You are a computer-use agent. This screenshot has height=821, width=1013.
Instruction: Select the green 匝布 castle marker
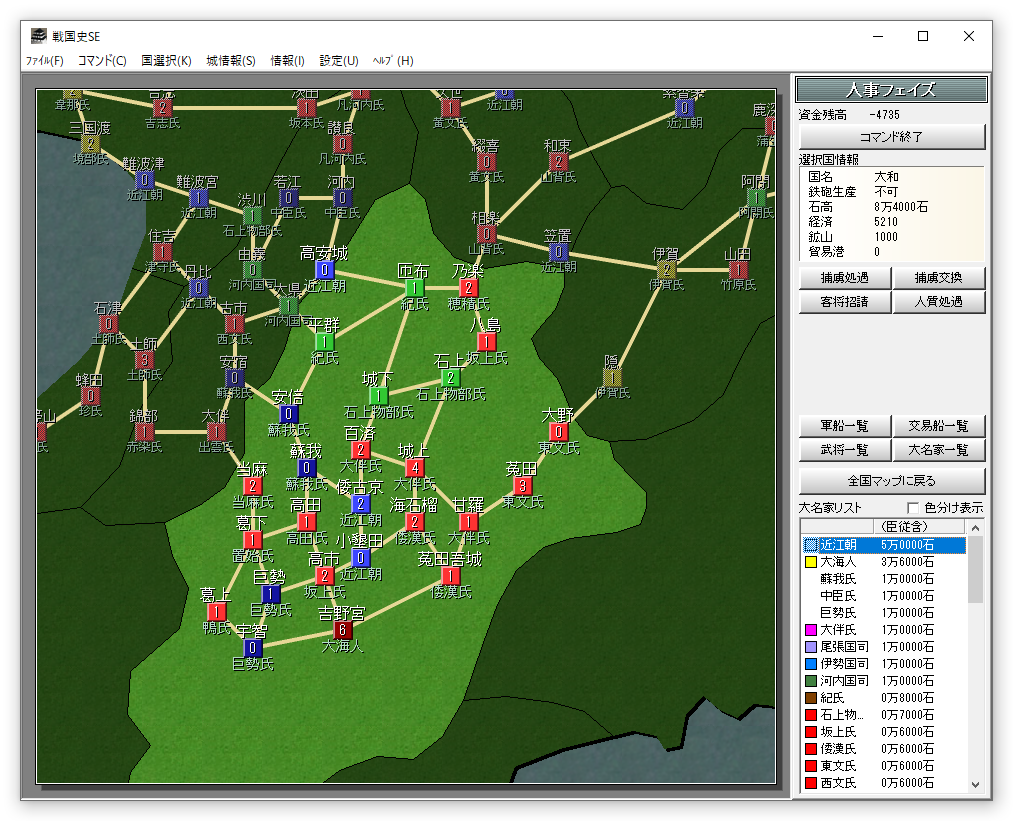(x=414, y=289)
